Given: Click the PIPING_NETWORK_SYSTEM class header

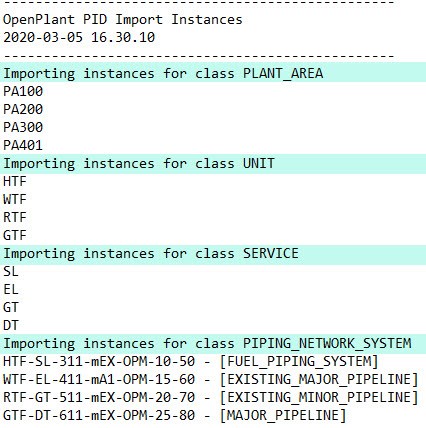Looking at the screenshot, I should (x=213, y=344).
